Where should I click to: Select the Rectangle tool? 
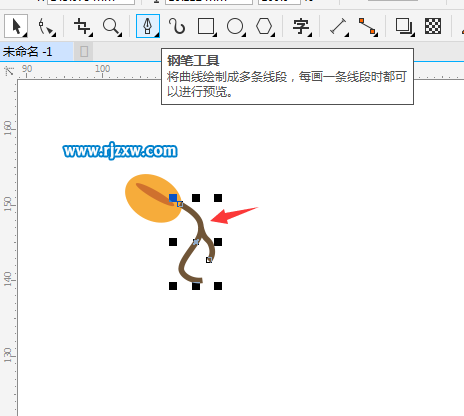[207, 26]
